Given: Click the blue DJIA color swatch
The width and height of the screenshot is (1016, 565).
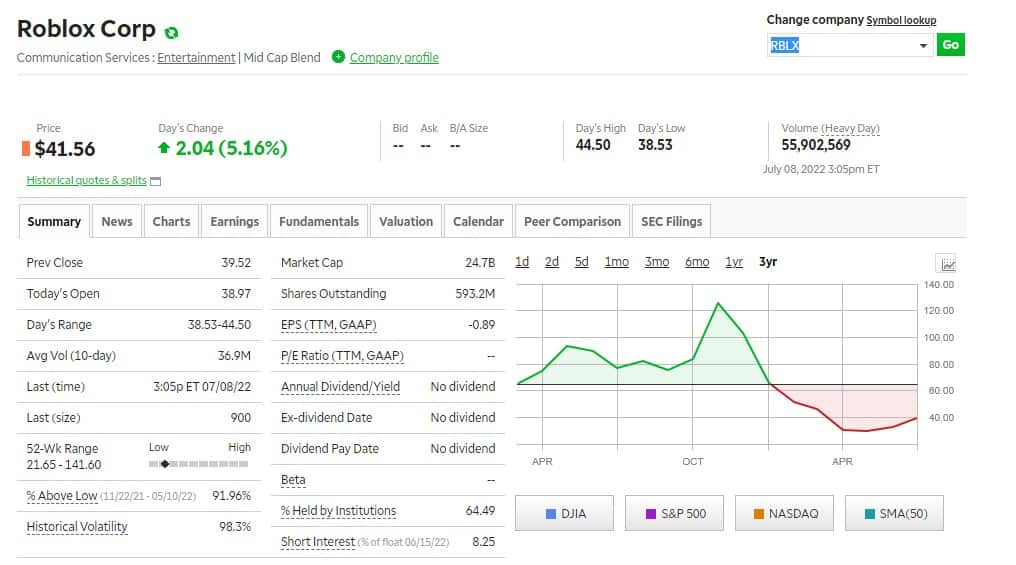Looking at the screenshot, I should point(551,514).
